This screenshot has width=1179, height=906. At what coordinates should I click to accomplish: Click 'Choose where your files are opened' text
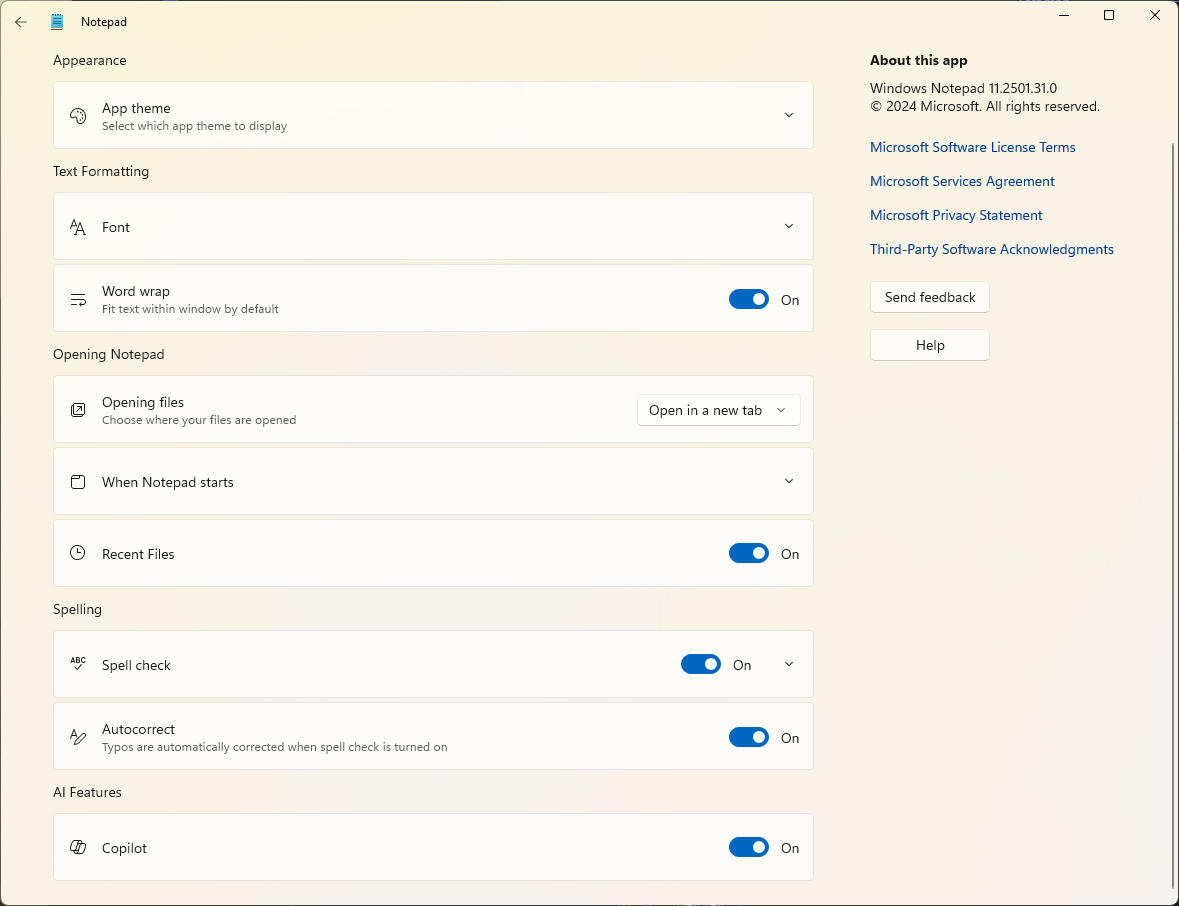tap(199, 420)
